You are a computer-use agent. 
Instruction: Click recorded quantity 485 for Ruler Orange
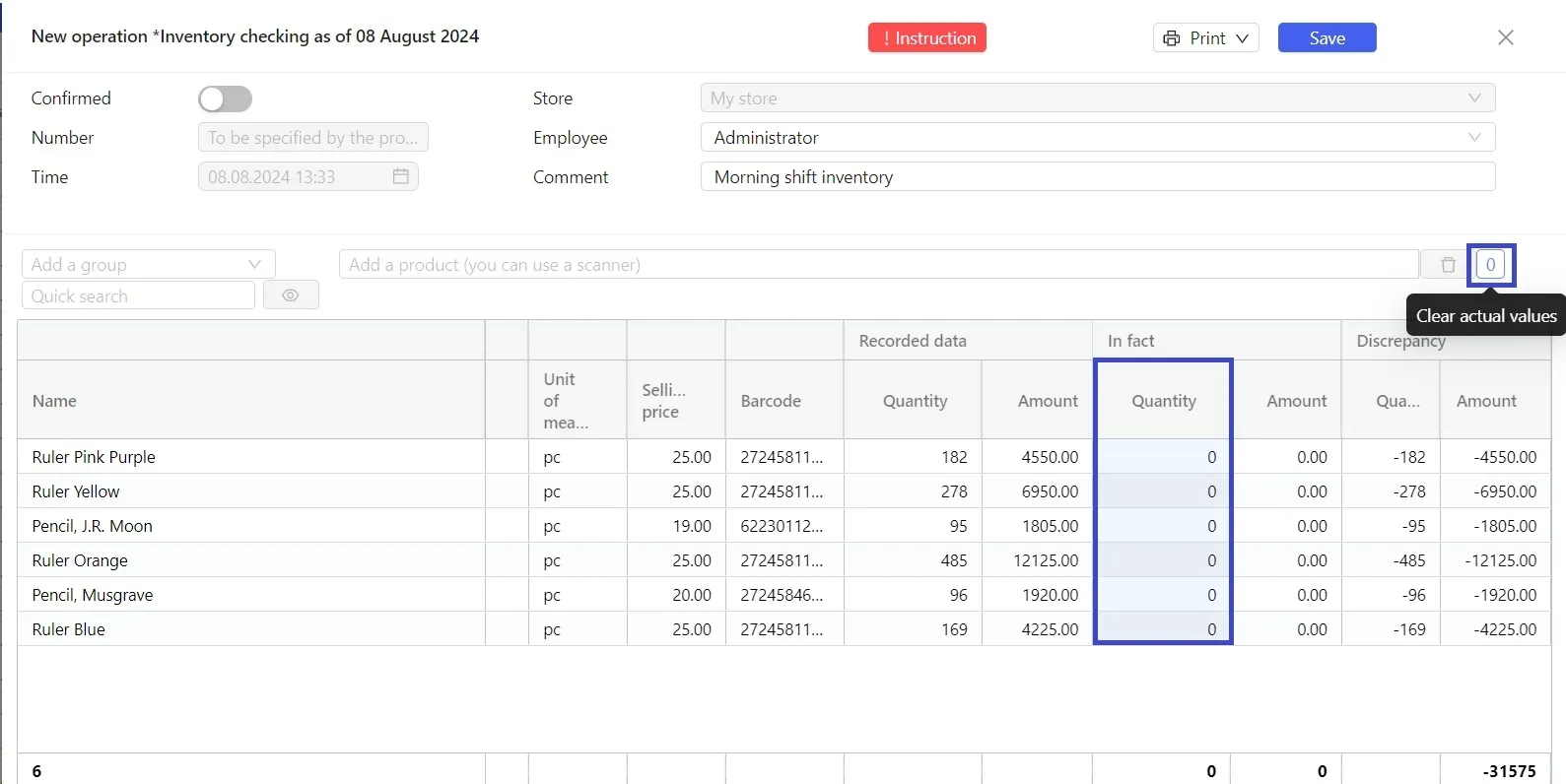pyautogui.click(x=954, y=560)
